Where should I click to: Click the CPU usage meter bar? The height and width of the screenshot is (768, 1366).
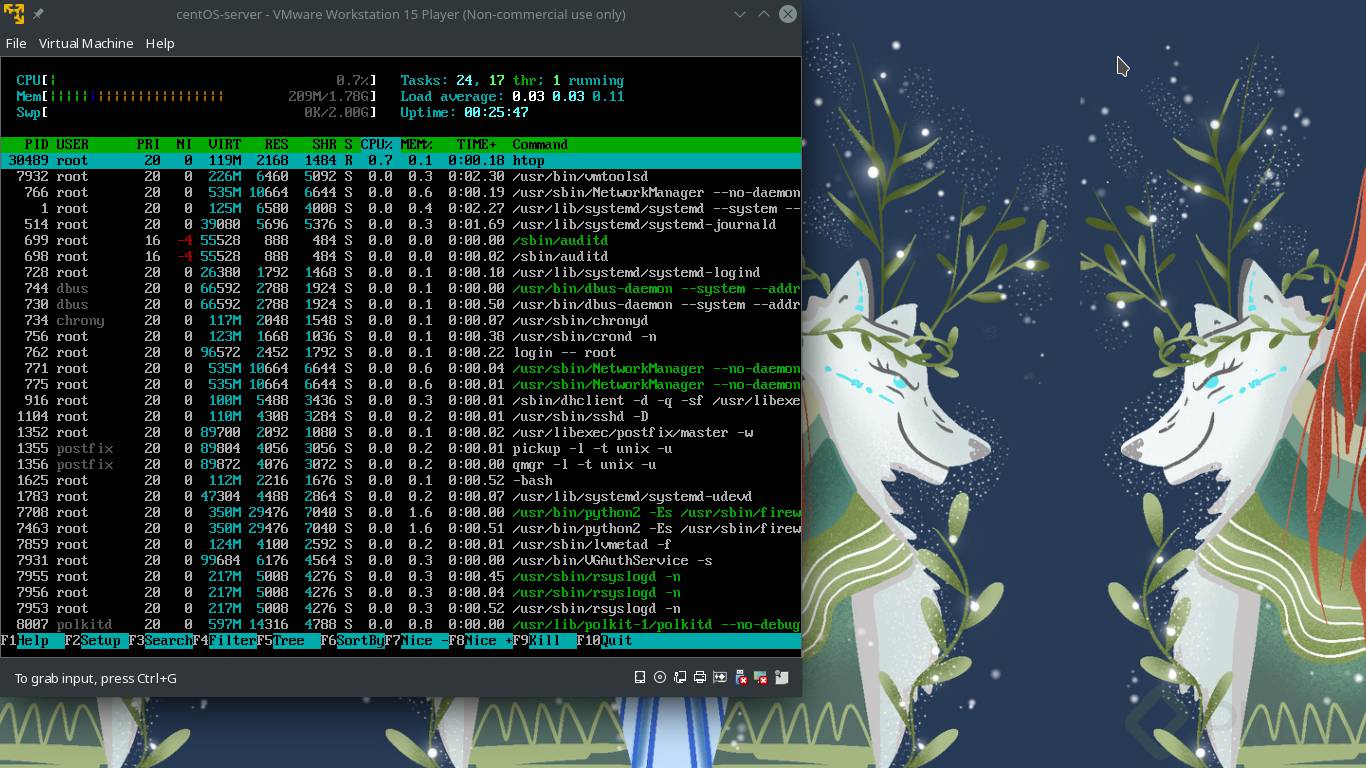[196, 81]
